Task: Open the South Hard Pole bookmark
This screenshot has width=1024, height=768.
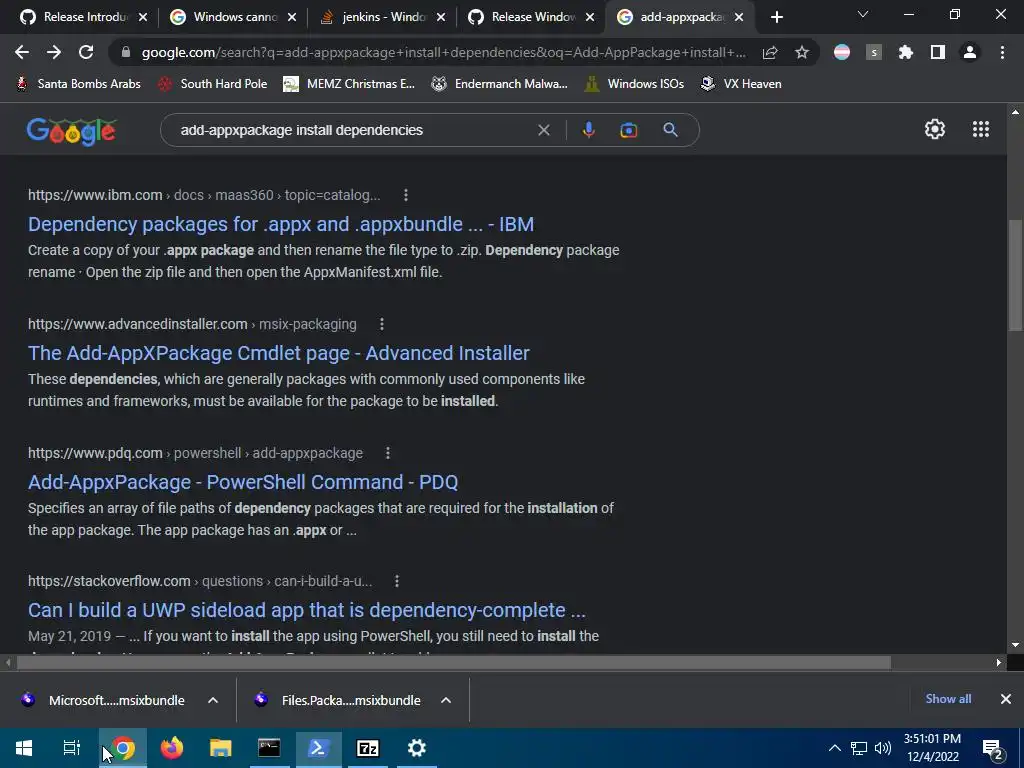Action: (x=213, y=84)
